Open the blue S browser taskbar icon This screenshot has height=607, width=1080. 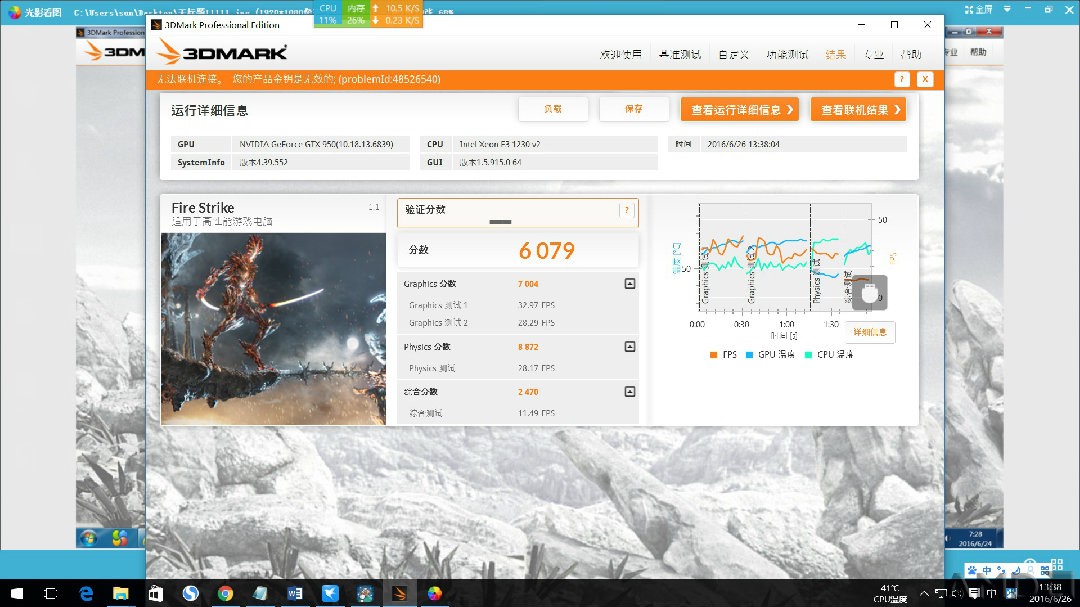point(191,593)
